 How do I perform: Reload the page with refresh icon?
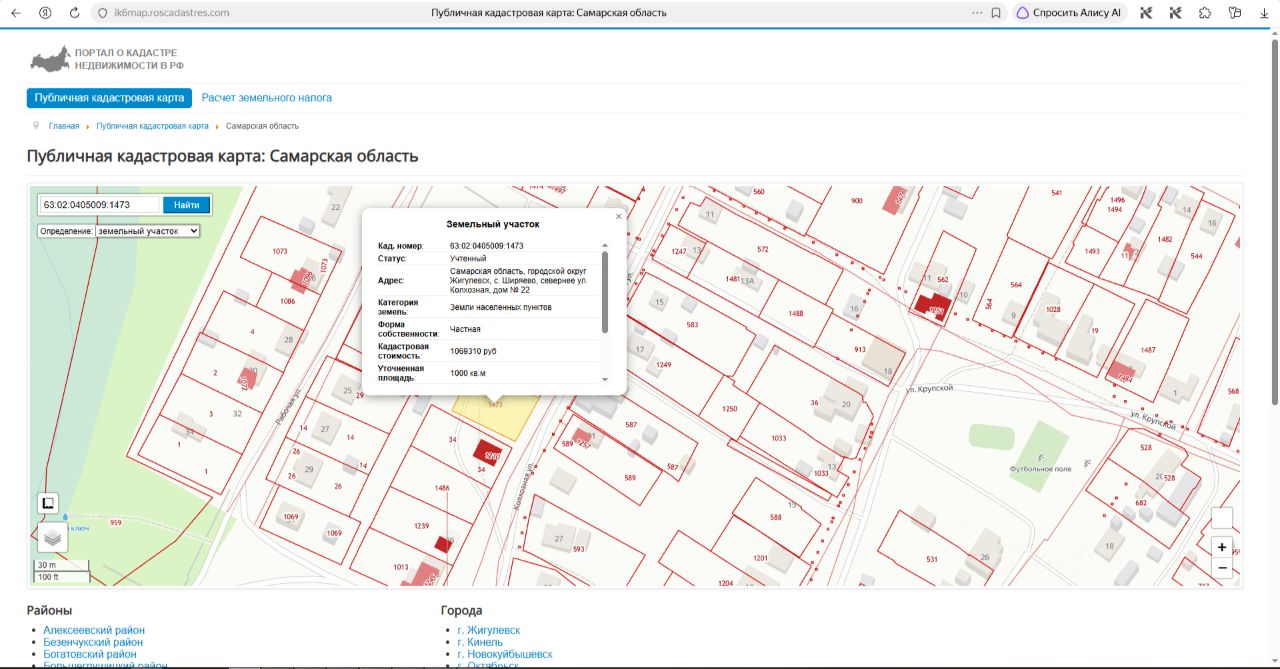[74, 13]
